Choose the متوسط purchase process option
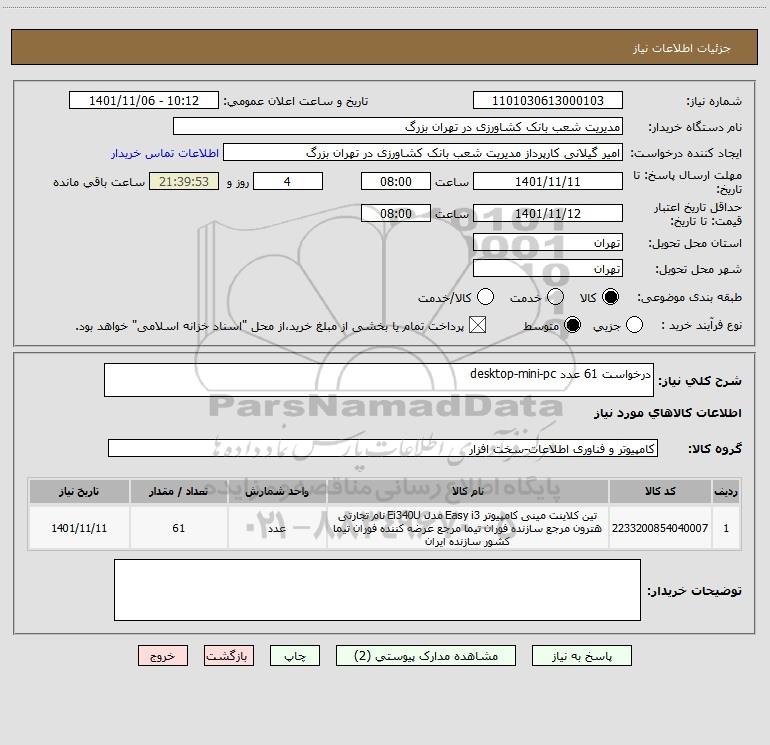This screenshot has height=745, width=770. pos(573,325)
